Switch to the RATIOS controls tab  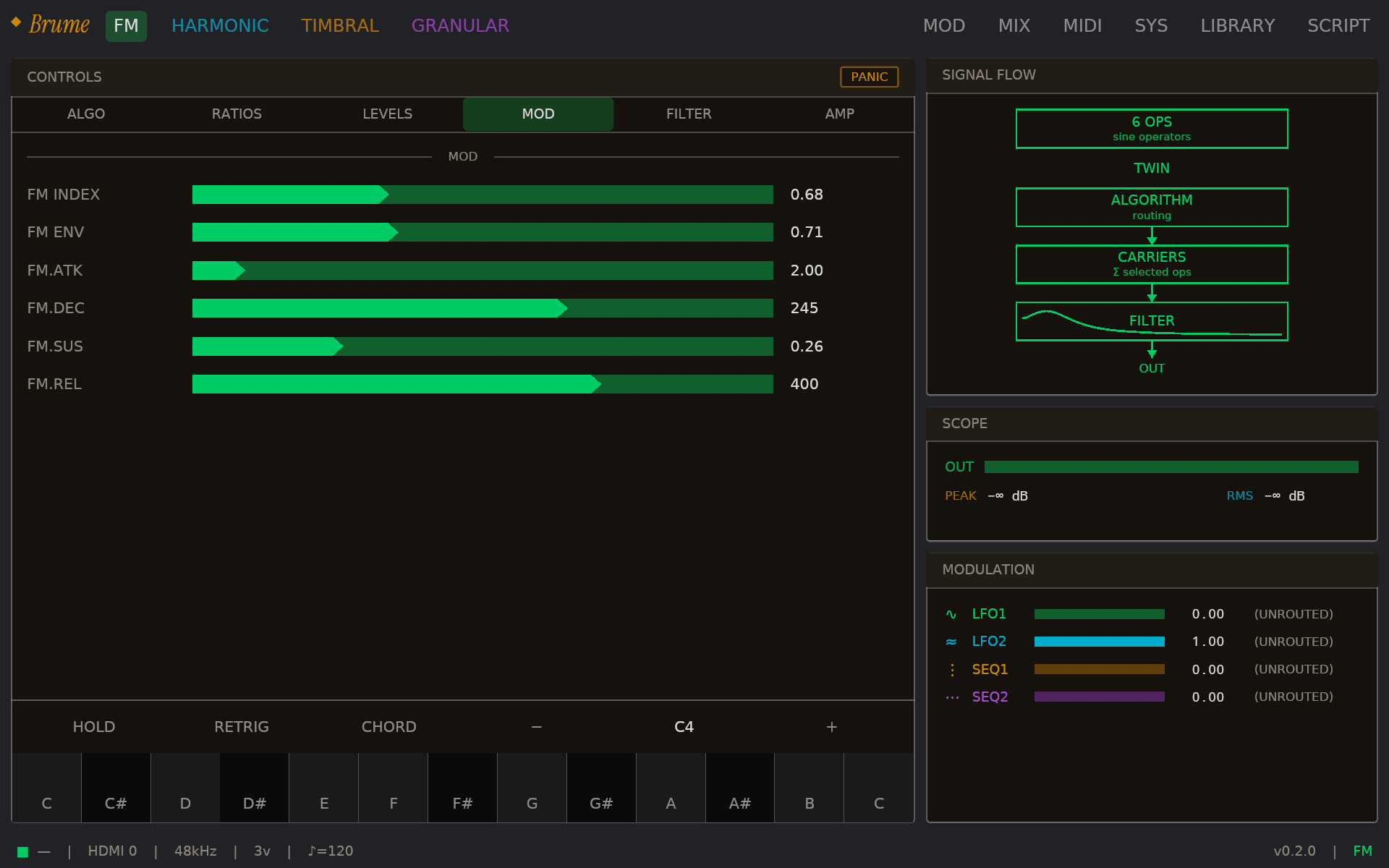pos(237,114)
